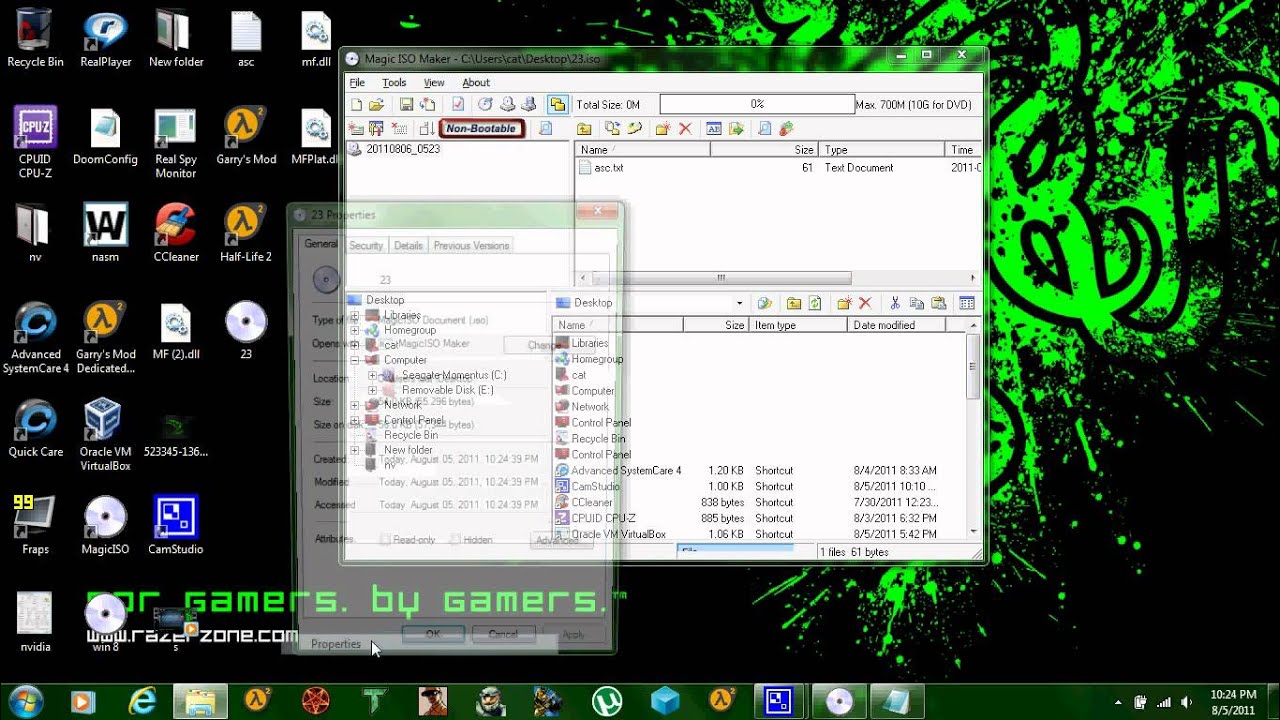Select Oracle VM VirtualBox desktop icon

coord(105,435)
